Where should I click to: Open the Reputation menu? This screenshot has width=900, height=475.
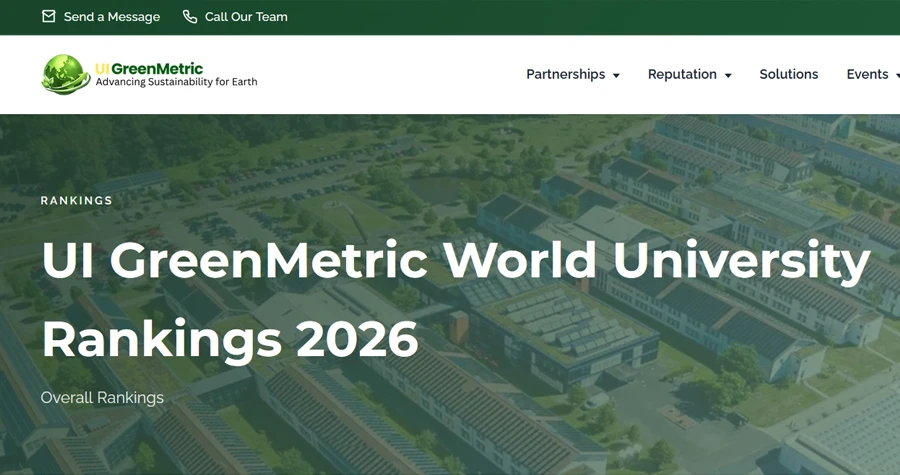click(x=682, y=75)
